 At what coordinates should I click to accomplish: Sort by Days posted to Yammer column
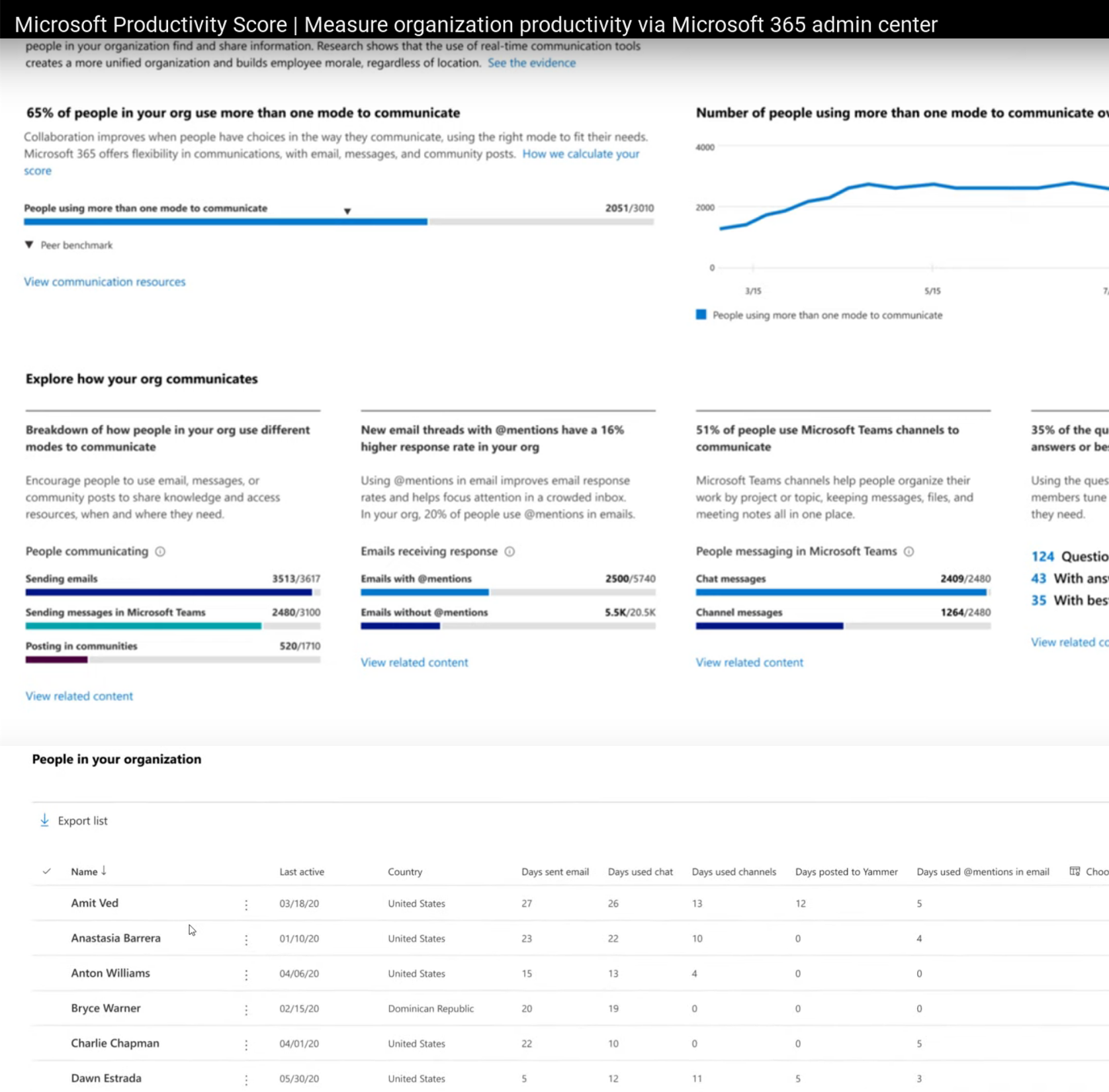846,872
